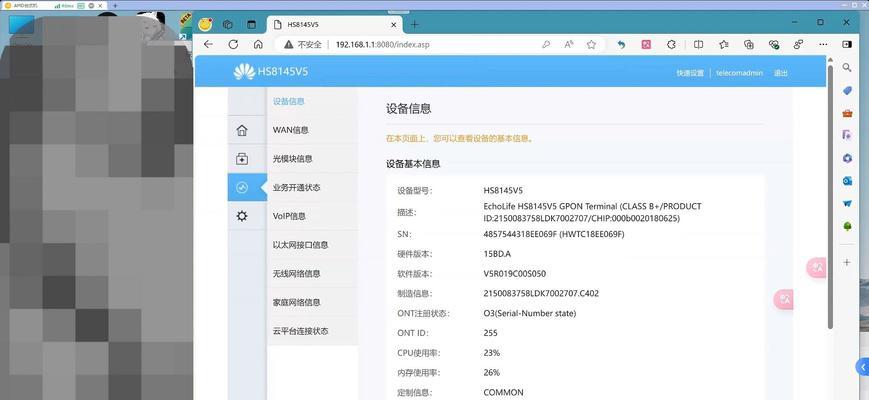The width and height of the screenshot is (869, 400).
Task: Select 设备信息 in the side menu
Action: click(x=289, y=101)
